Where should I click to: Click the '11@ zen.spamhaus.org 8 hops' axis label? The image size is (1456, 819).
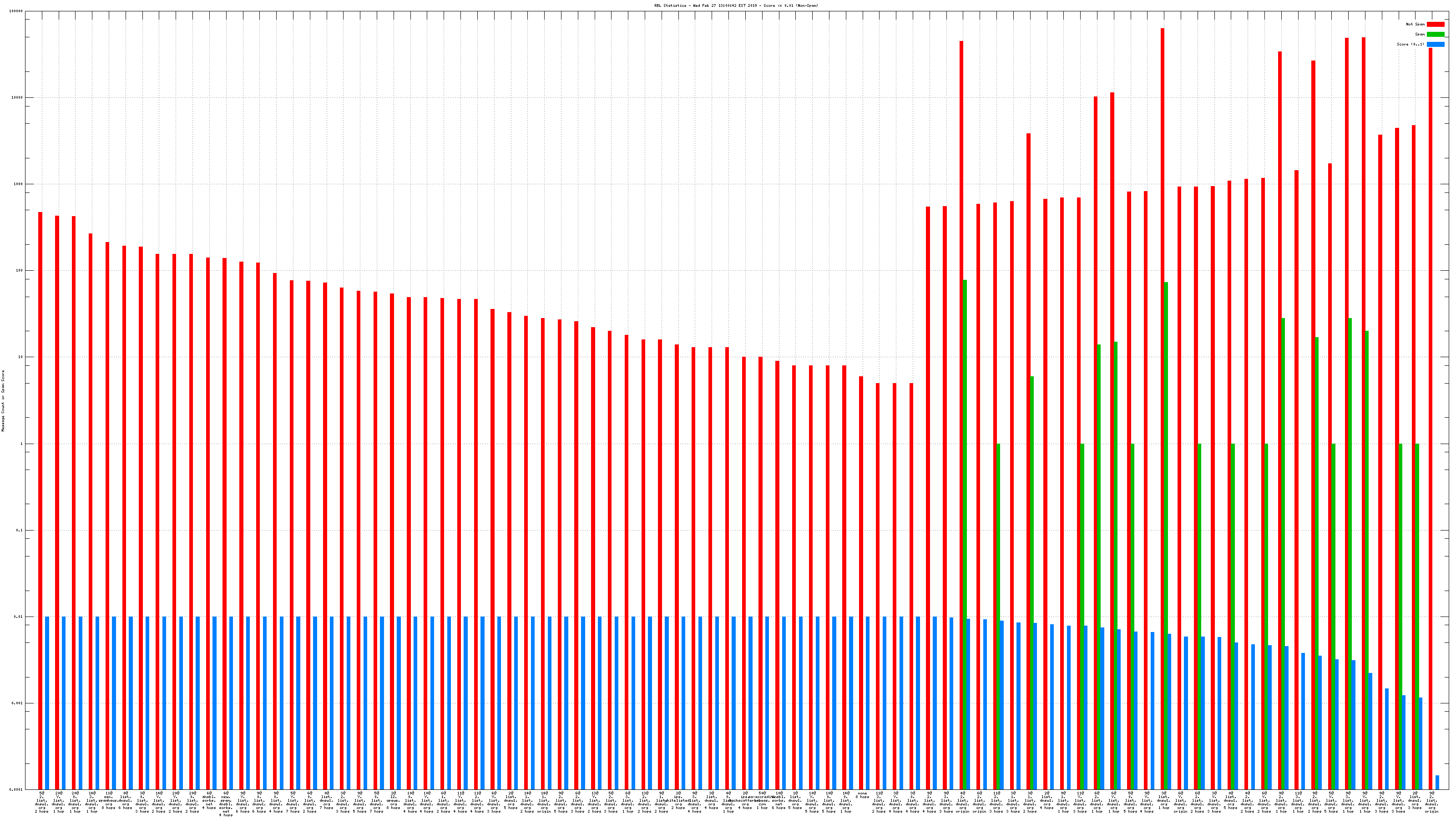[109, 800]
